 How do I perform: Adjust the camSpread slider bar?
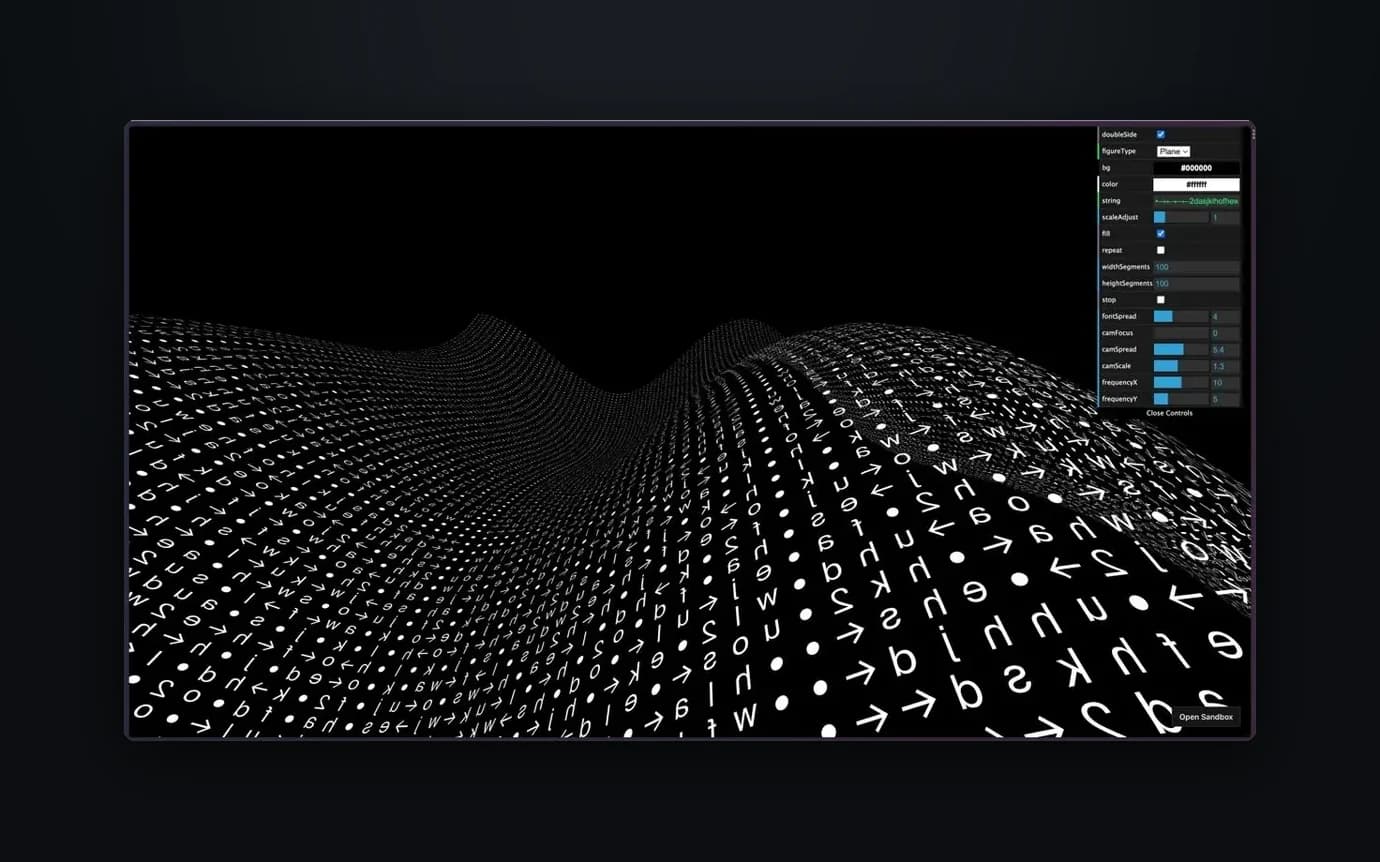click(1181, 349)
